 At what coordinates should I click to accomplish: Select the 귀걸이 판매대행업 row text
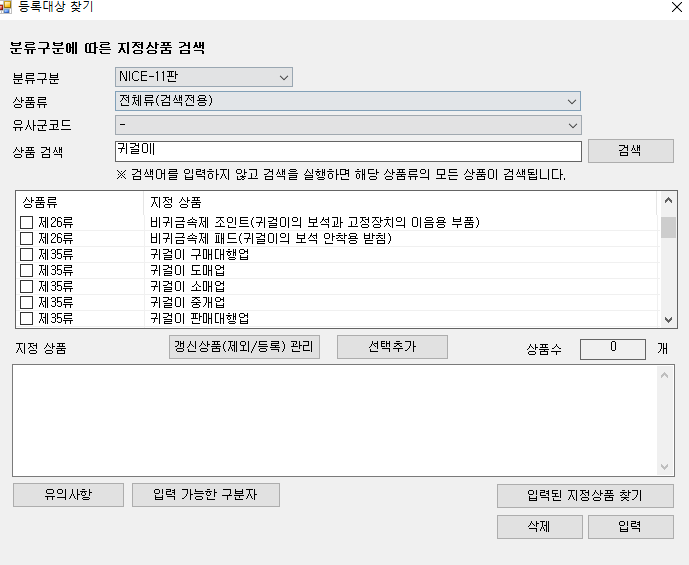click(x=199, y=318)
